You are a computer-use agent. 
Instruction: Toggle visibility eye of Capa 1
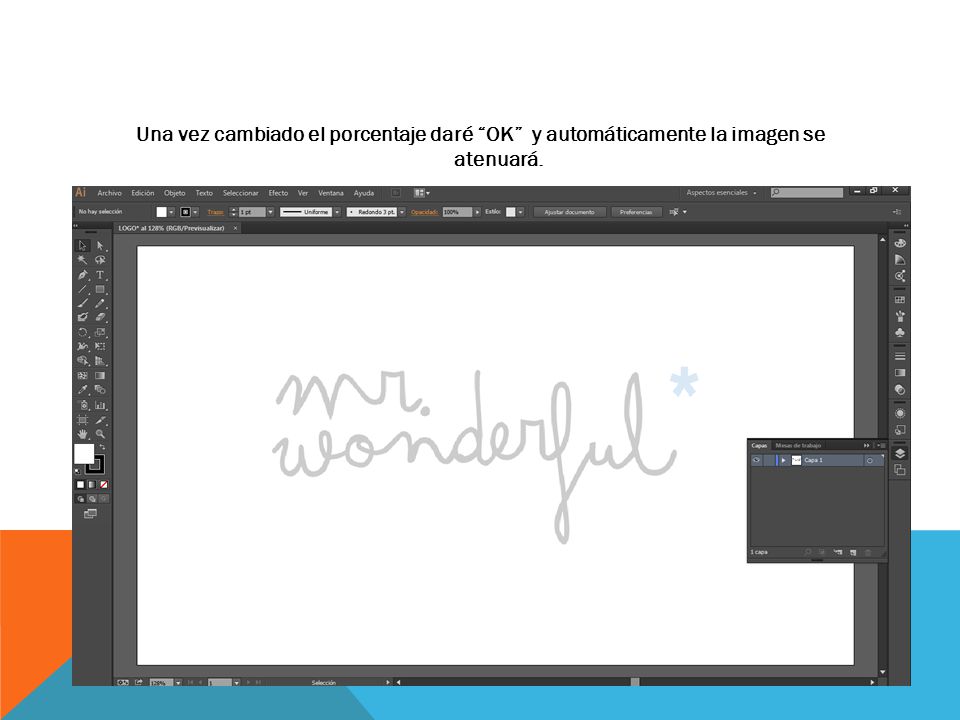coord(757,460)
